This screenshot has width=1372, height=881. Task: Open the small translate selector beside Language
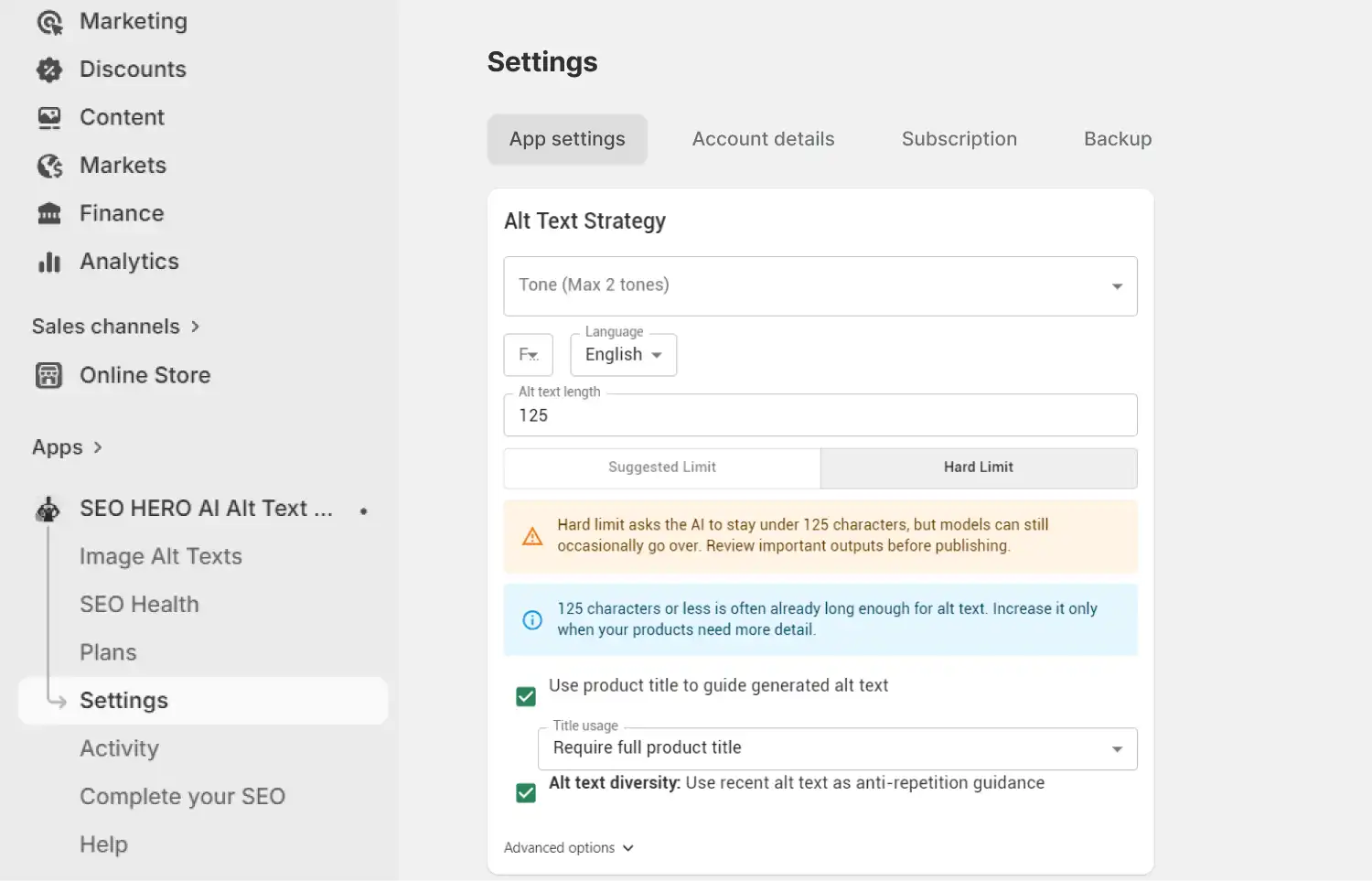point(529,355)
